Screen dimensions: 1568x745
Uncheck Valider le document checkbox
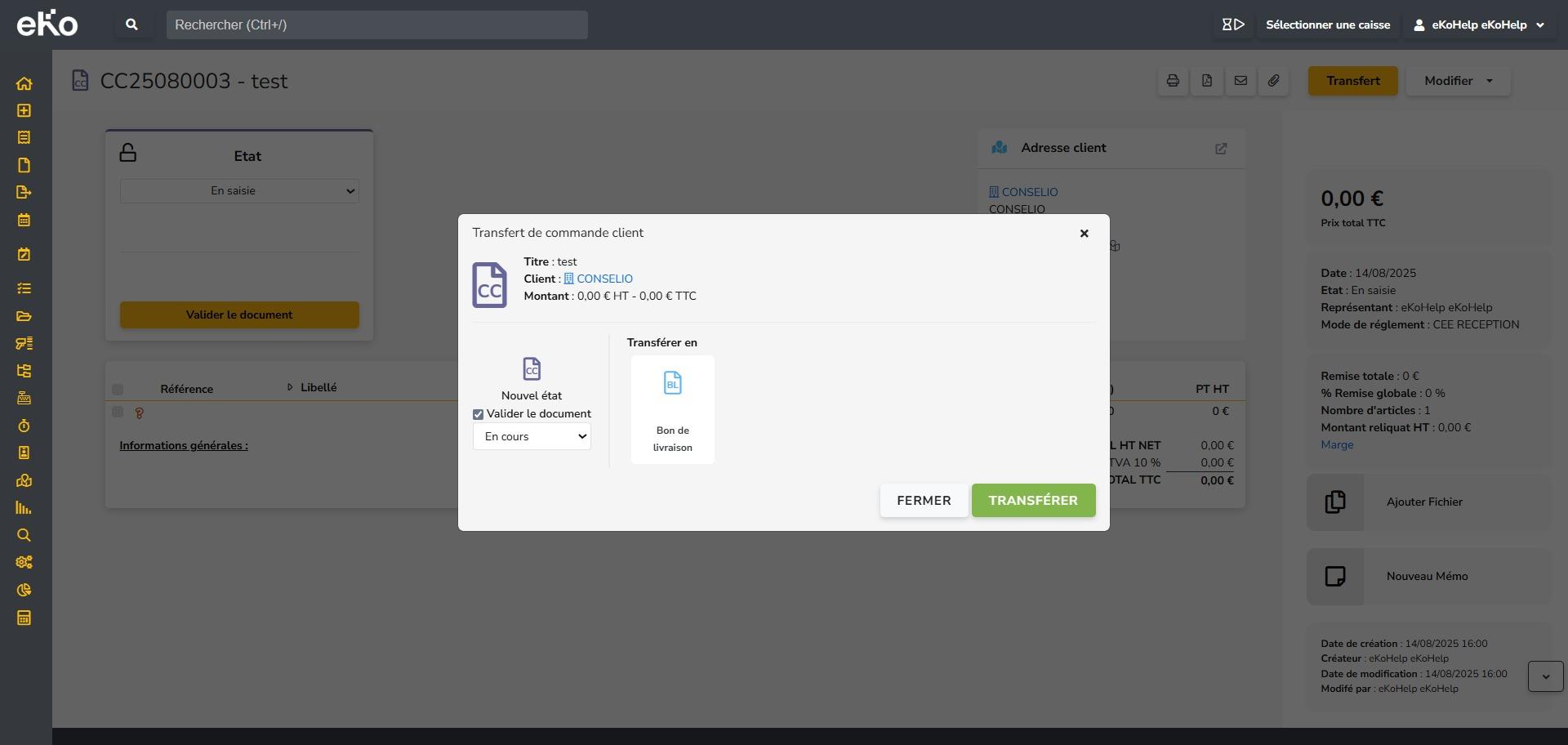[479, 414]
